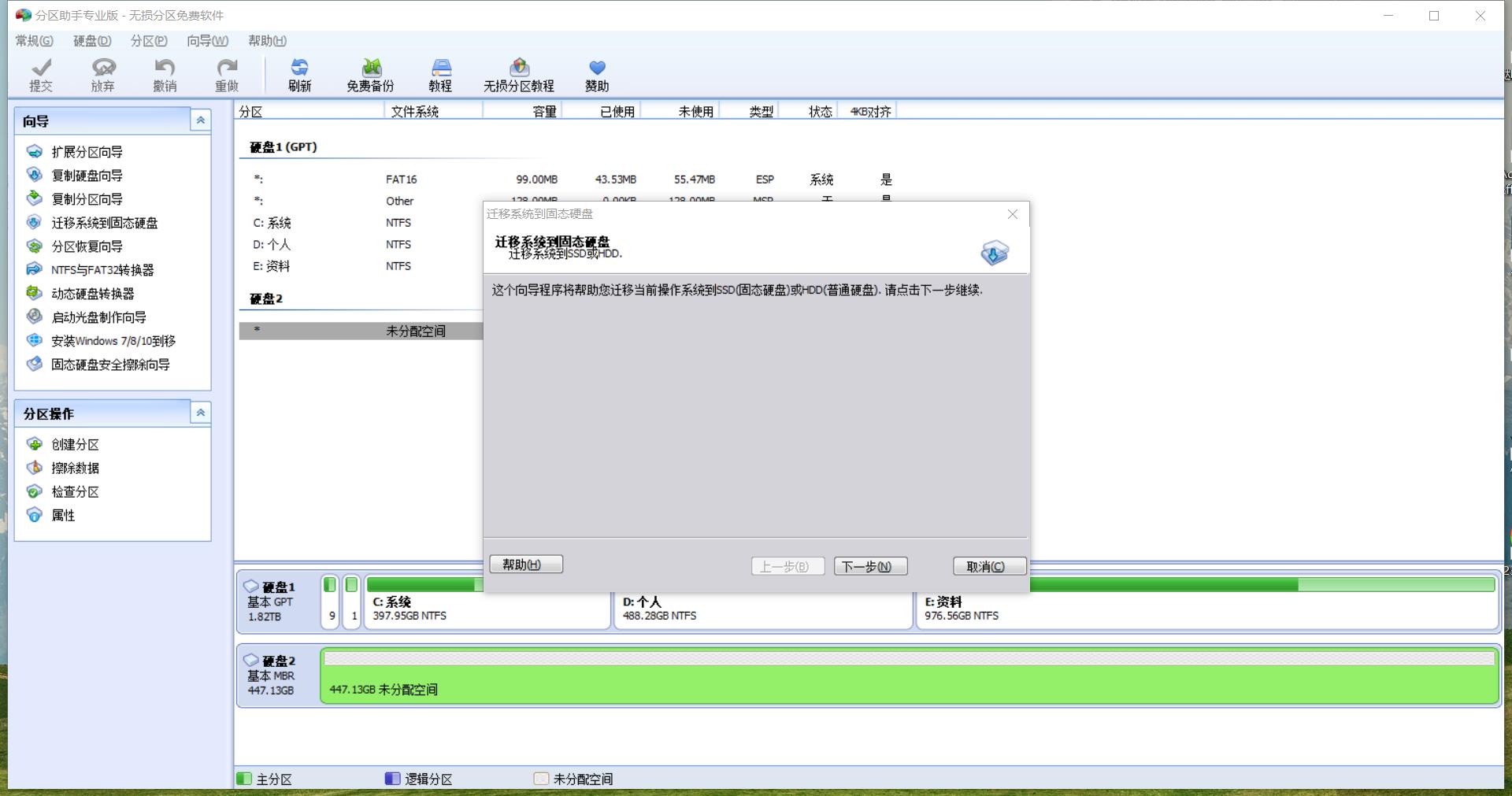Open the 帮助(H) menu in menu bar
The height and width of the screenshot is (796, 1512).
(x=267, y=41)
